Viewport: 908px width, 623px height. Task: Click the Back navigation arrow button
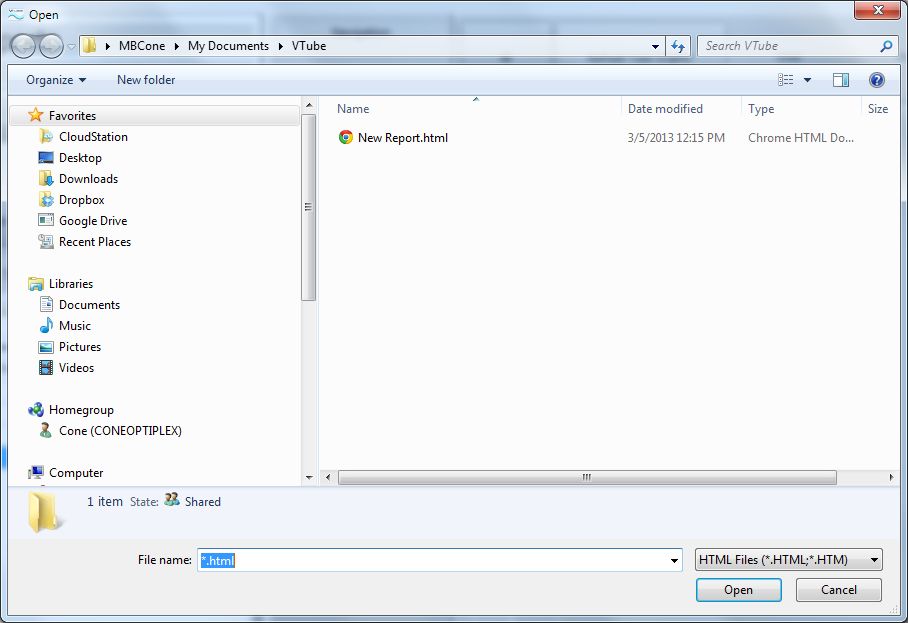[x=24, y=46]
